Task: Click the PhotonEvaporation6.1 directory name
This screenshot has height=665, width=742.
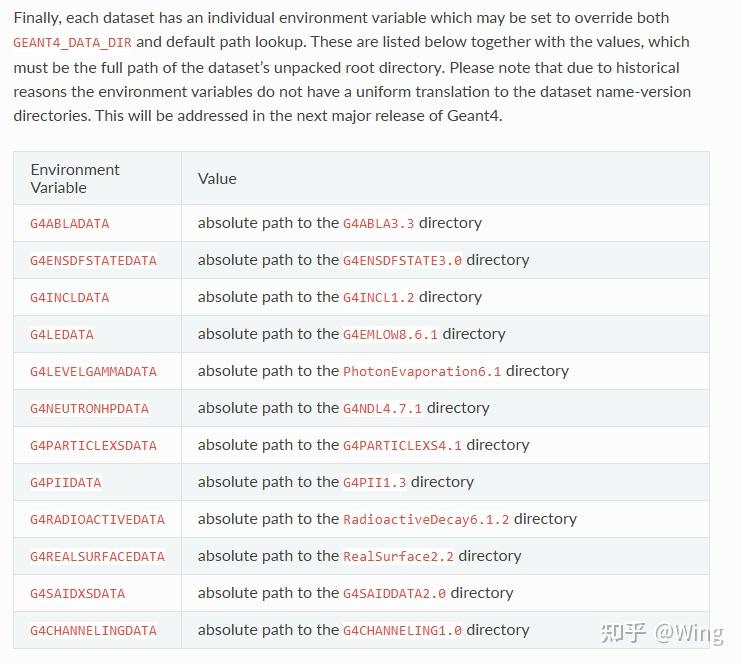Action: [x=422, y=371]
